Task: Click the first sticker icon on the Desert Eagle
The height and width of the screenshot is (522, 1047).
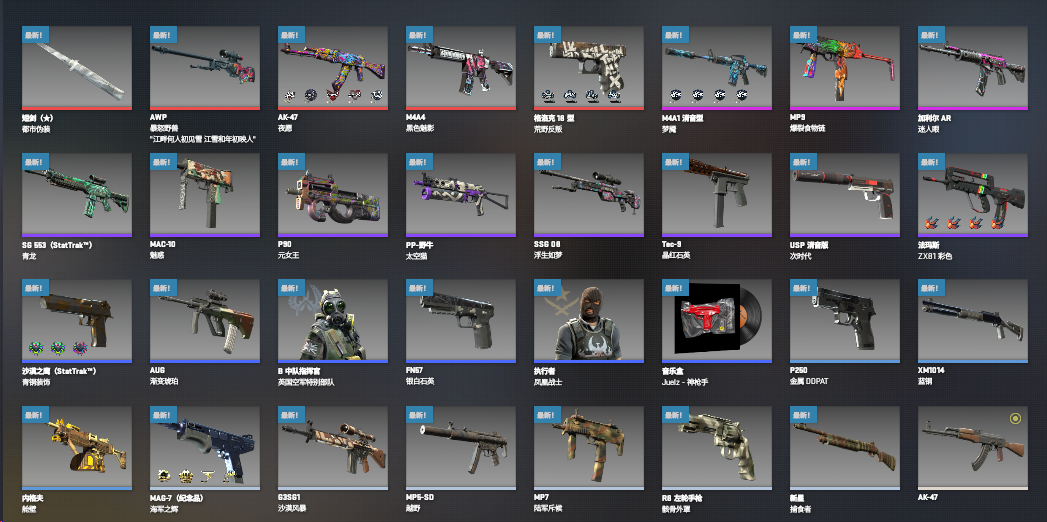Action: point(36,348)
